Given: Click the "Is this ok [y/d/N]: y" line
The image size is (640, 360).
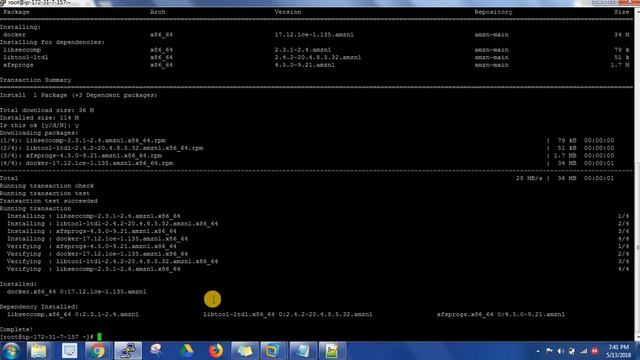Looking at the screenshot, I should coord(39,125).
